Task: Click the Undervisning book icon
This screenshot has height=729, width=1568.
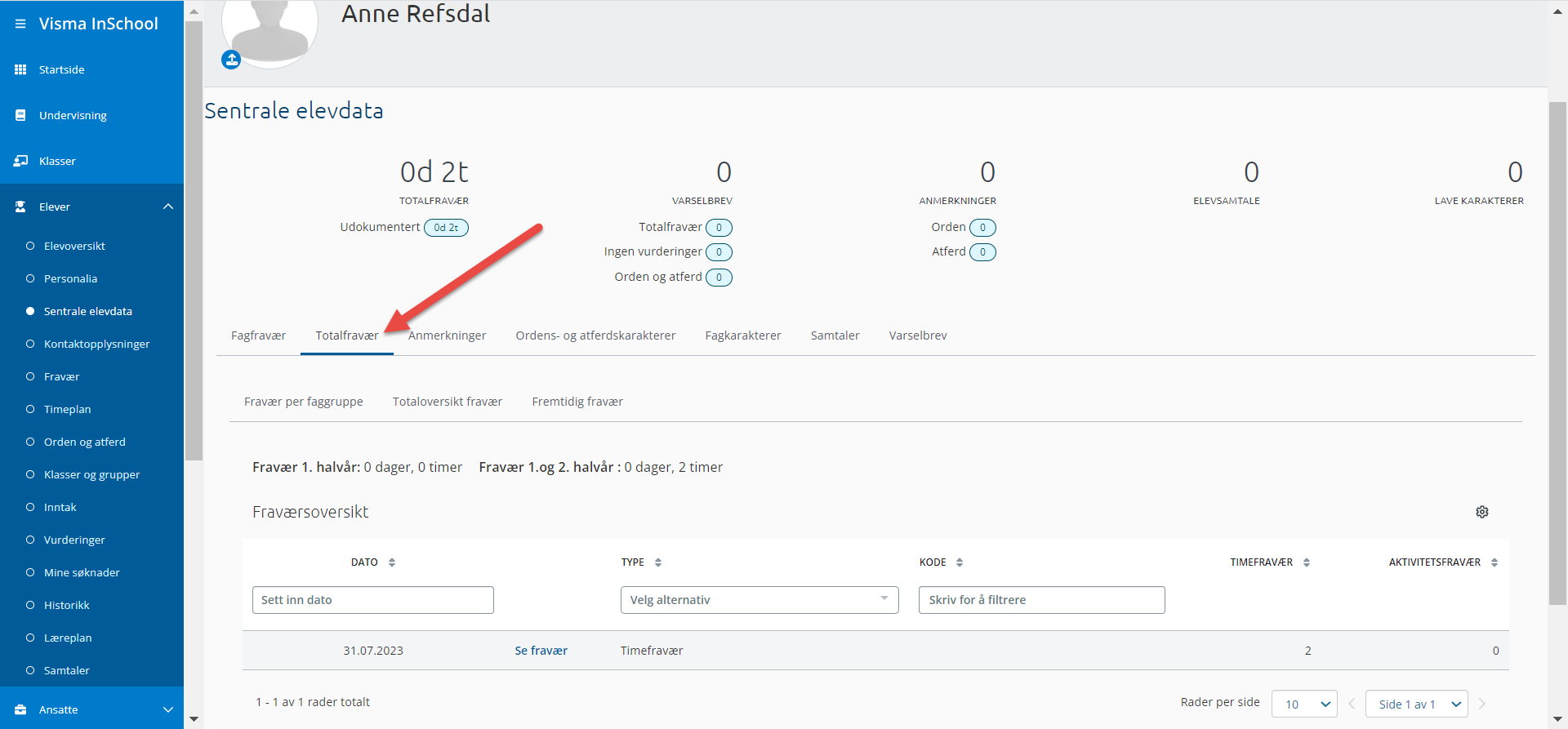Action: tap(20, 115)
